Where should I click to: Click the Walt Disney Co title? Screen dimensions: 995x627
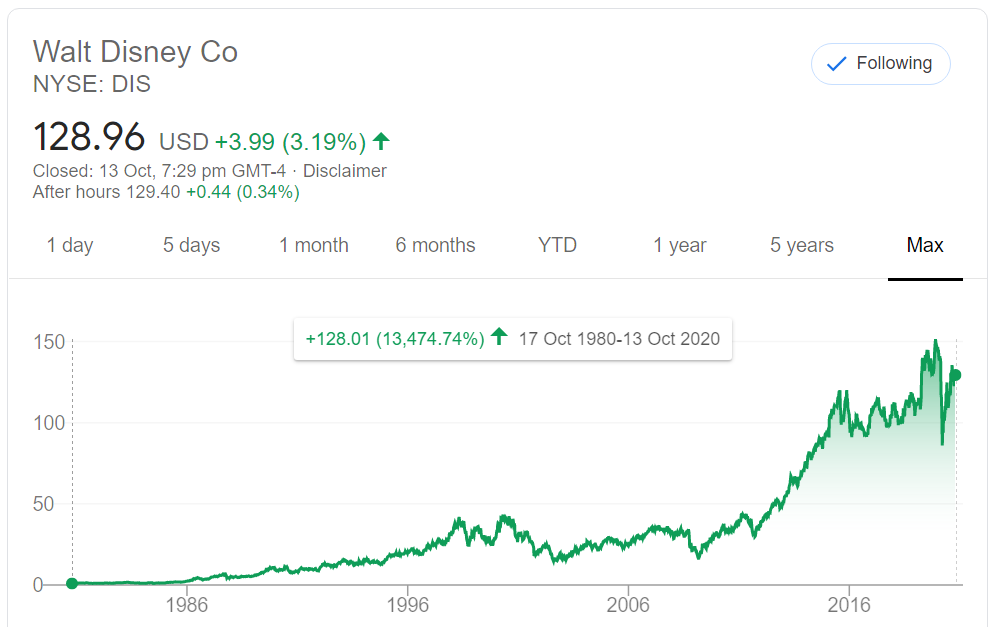point(136,51)
